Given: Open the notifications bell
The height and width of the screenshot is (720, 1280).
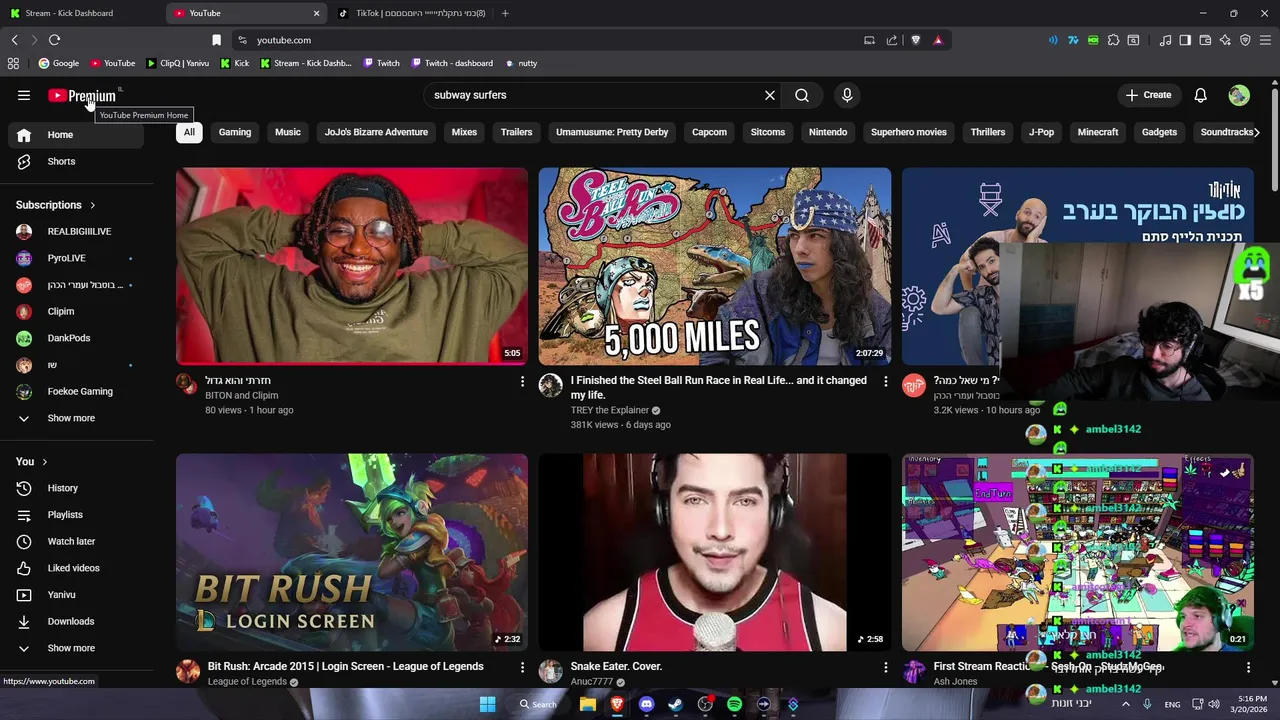Looking at the screenshot, I should (x=1201, y=95).
